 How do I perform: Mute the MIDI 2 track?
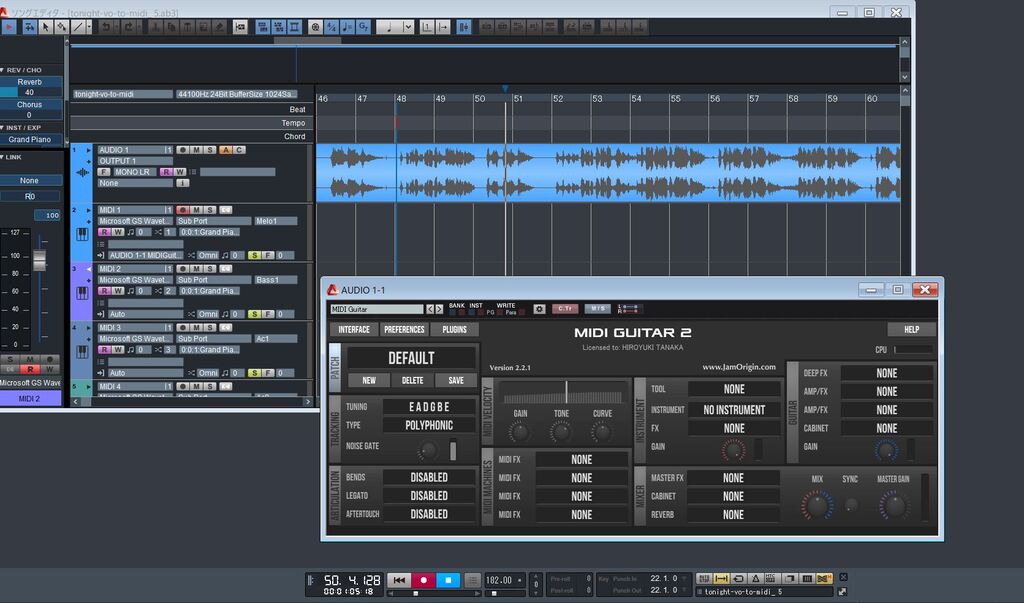pos(197,269)
